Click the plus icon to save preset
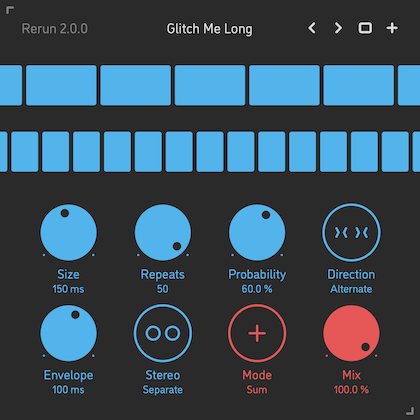The width and height of the screenshot is (420, 420). [x=392, y=28]
